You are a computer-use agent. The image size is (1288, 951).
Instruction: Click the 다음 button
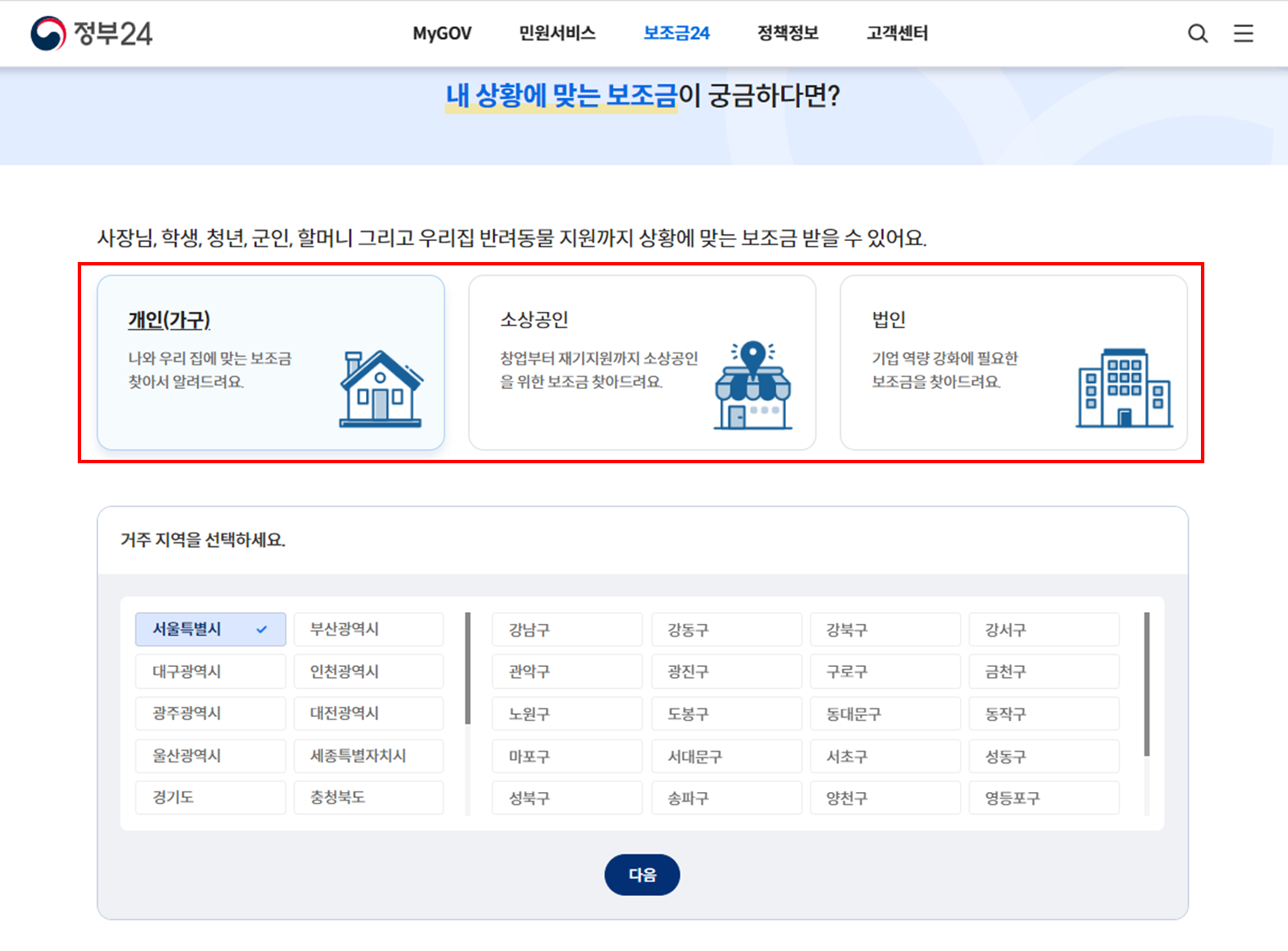(x=641, y=875)
